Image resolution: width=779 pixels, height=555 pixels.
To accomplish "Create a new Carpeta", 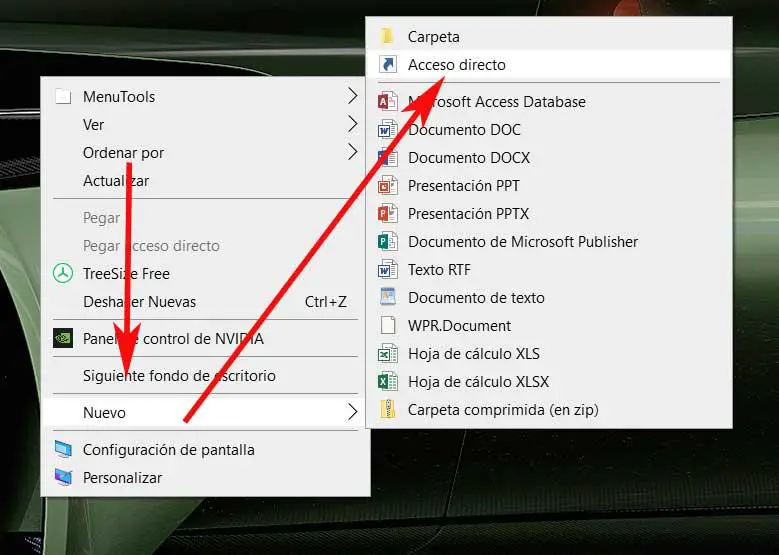I will [549, 36].
